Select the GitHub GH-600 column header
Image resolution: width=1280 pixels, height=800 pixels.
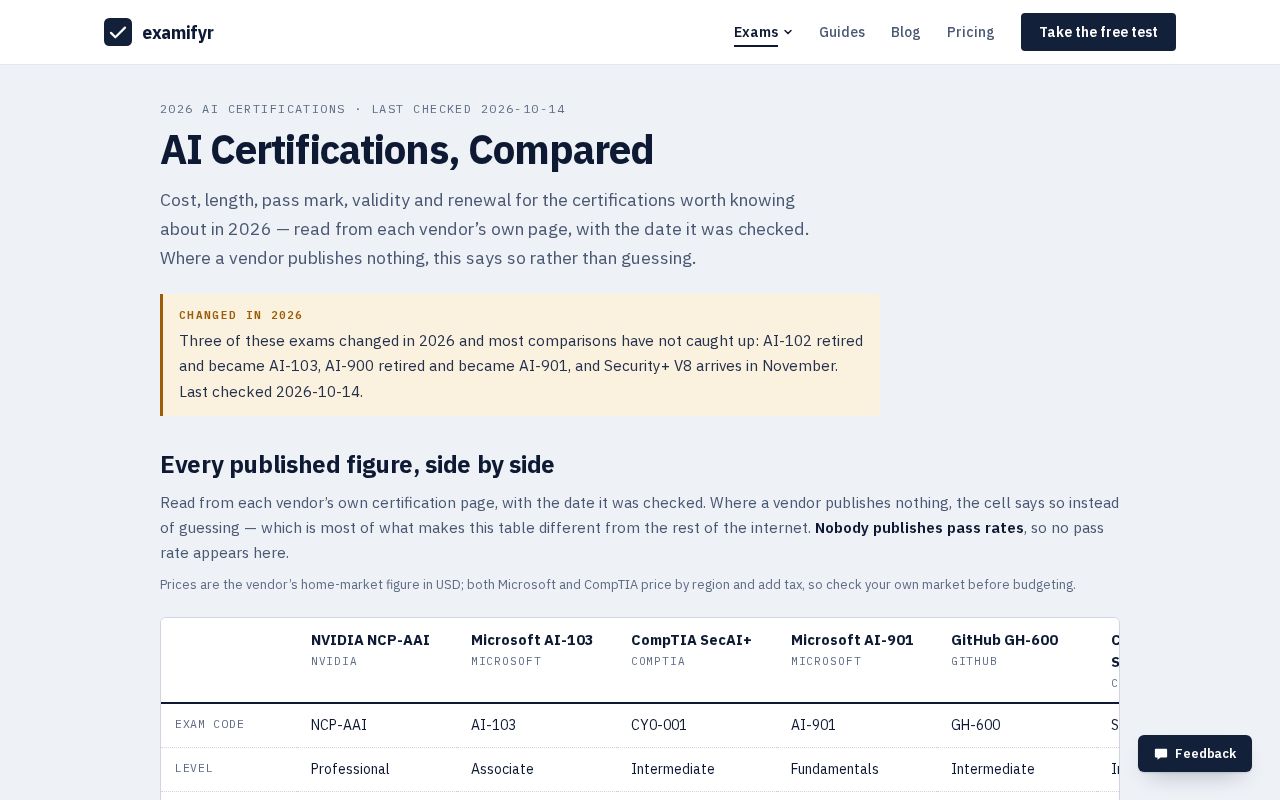(x=1004, y=640)
